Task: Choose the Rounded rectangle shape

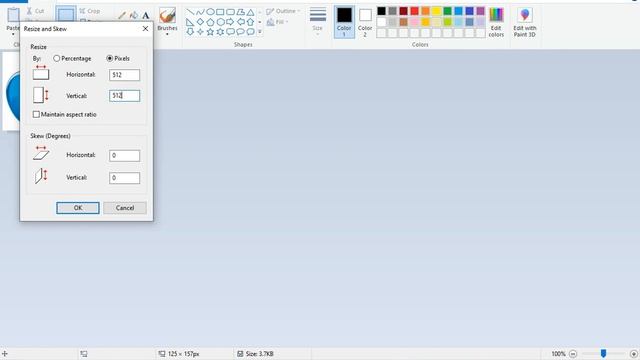Action: [230, 12]
